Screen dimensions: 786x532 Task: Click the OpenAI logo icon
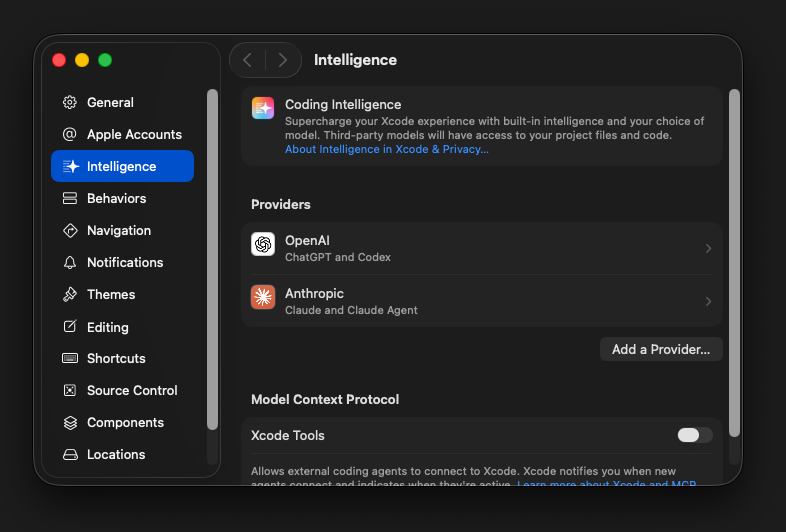click(263, 244)
